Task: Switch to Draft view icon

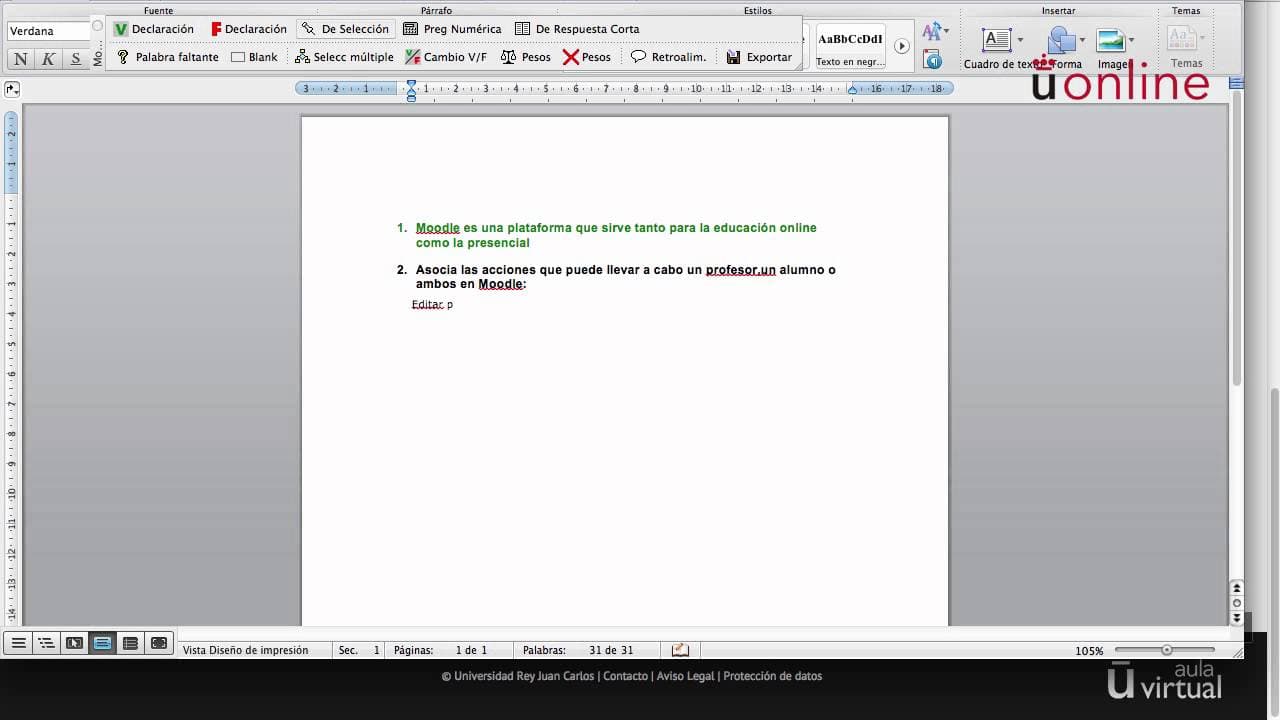Action: [x=18, y=643]
